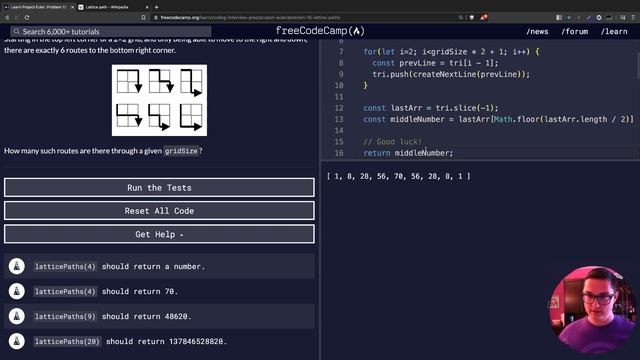
Task: Close the Learn Project Euler tab
Action: click(x=72, y=7)
